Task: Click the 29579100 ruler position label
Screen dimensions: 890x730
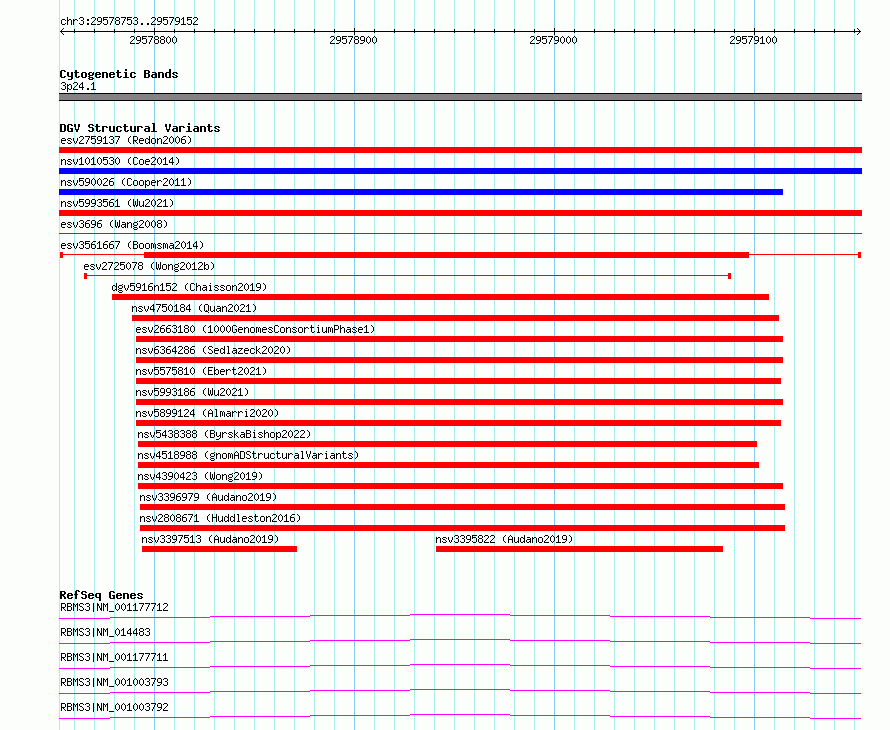Action: point(753,40)
